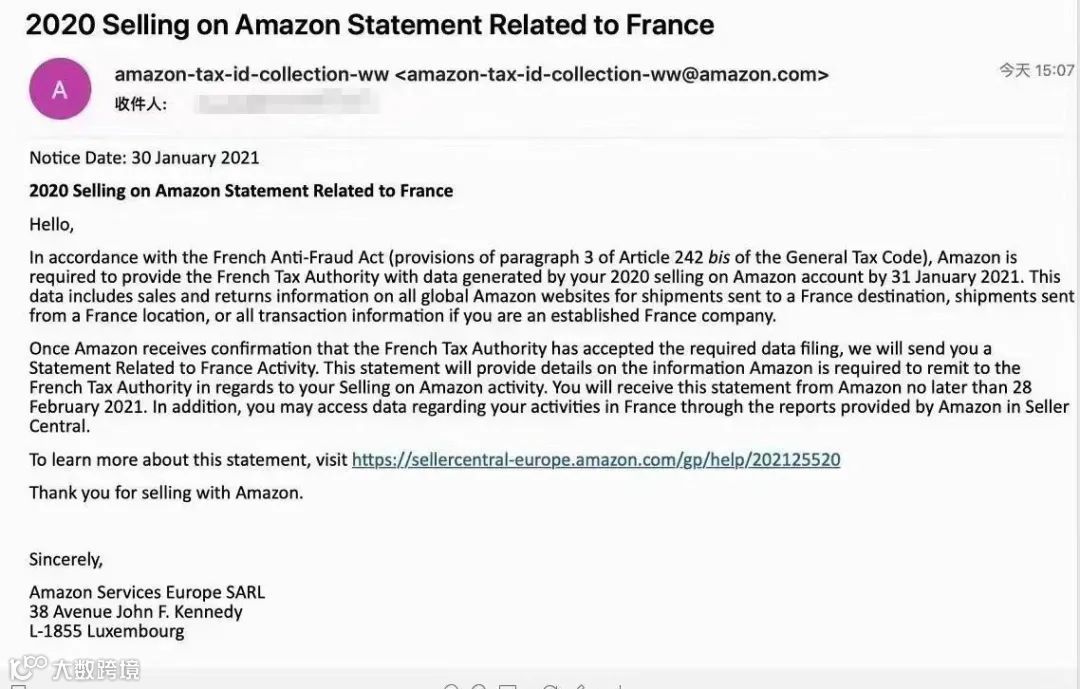The width and height of the screenshot is (1080, 689).
Task: Click the paragraph starting Once Amazon receives
Action: coord(549,387)
